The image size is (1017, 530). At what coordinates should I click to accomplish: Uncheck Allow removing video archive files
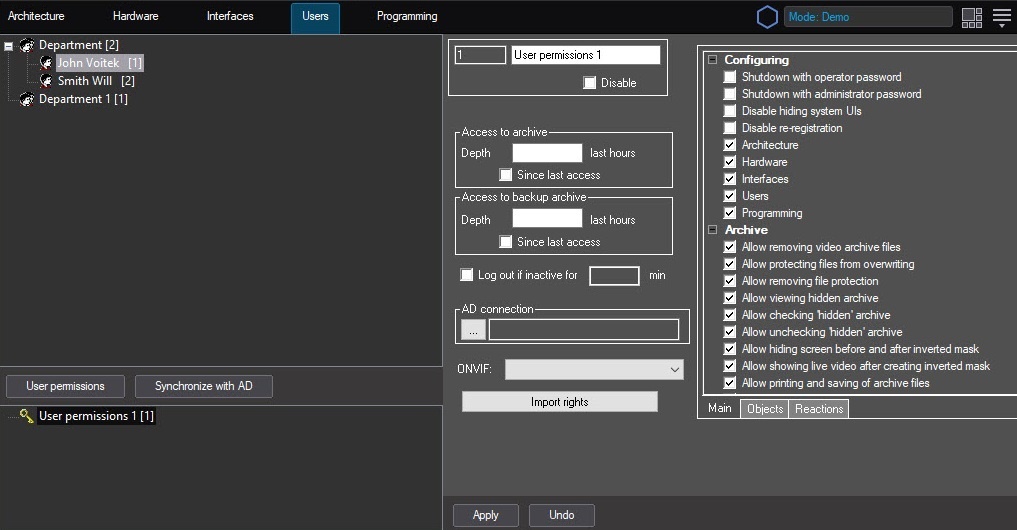point(730,247)
